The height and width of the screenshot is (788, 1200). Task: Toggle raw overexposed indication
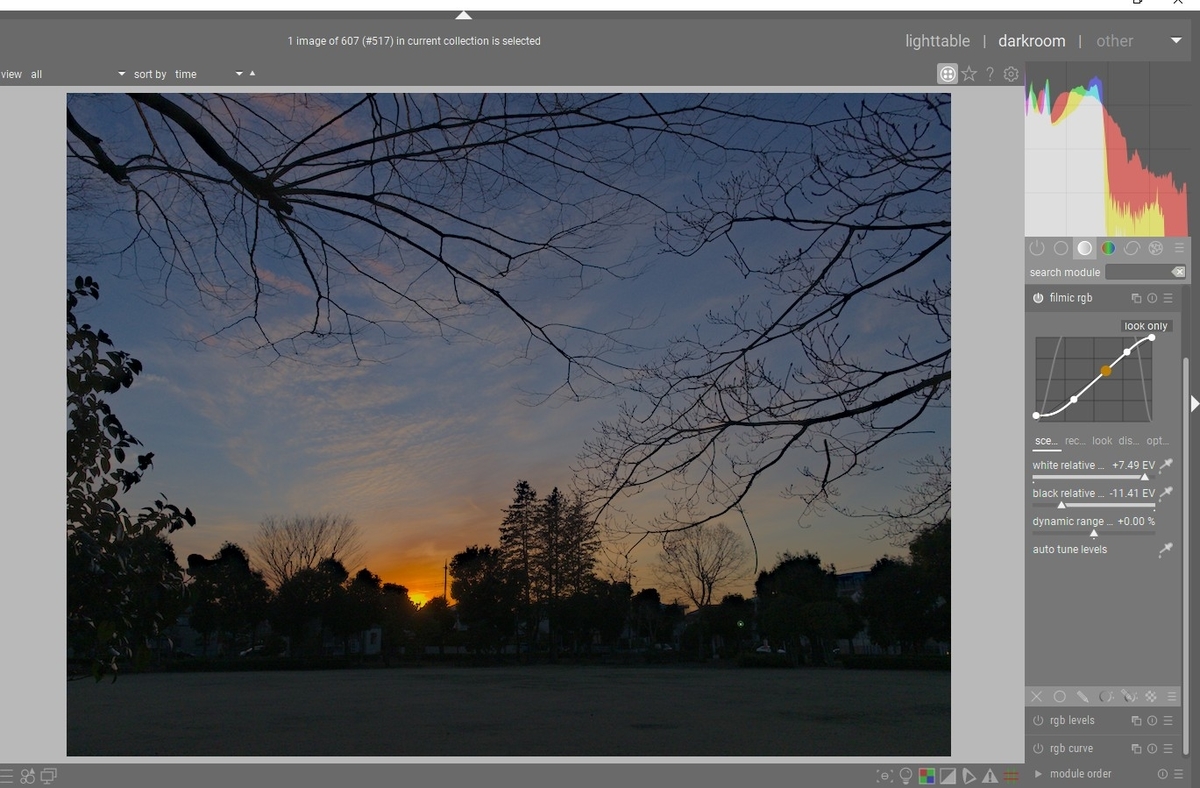pyautogui.click(x=927, y=776)
